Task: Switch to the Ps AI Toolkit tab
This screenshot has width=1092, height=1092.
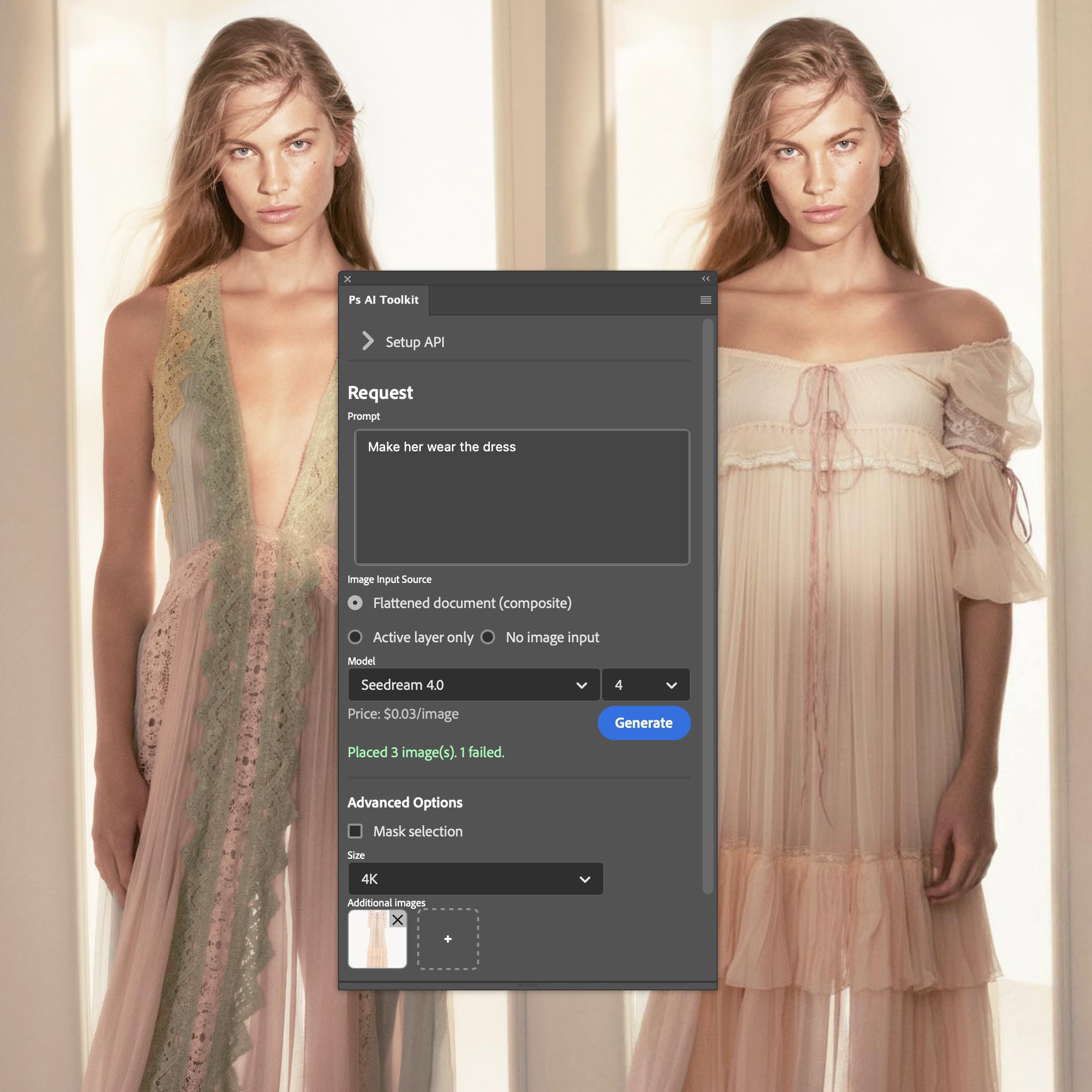Action: pos(383,300)
